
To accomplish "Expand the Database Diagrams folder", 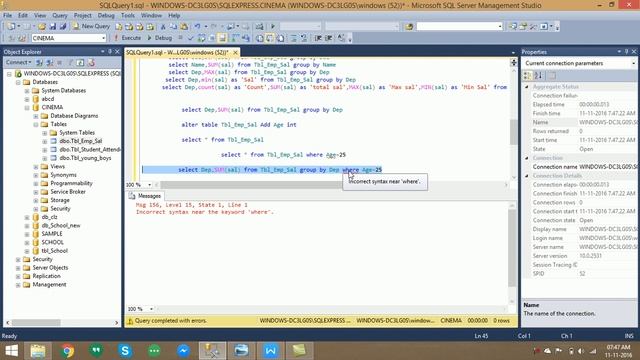I will coord(36,116).
